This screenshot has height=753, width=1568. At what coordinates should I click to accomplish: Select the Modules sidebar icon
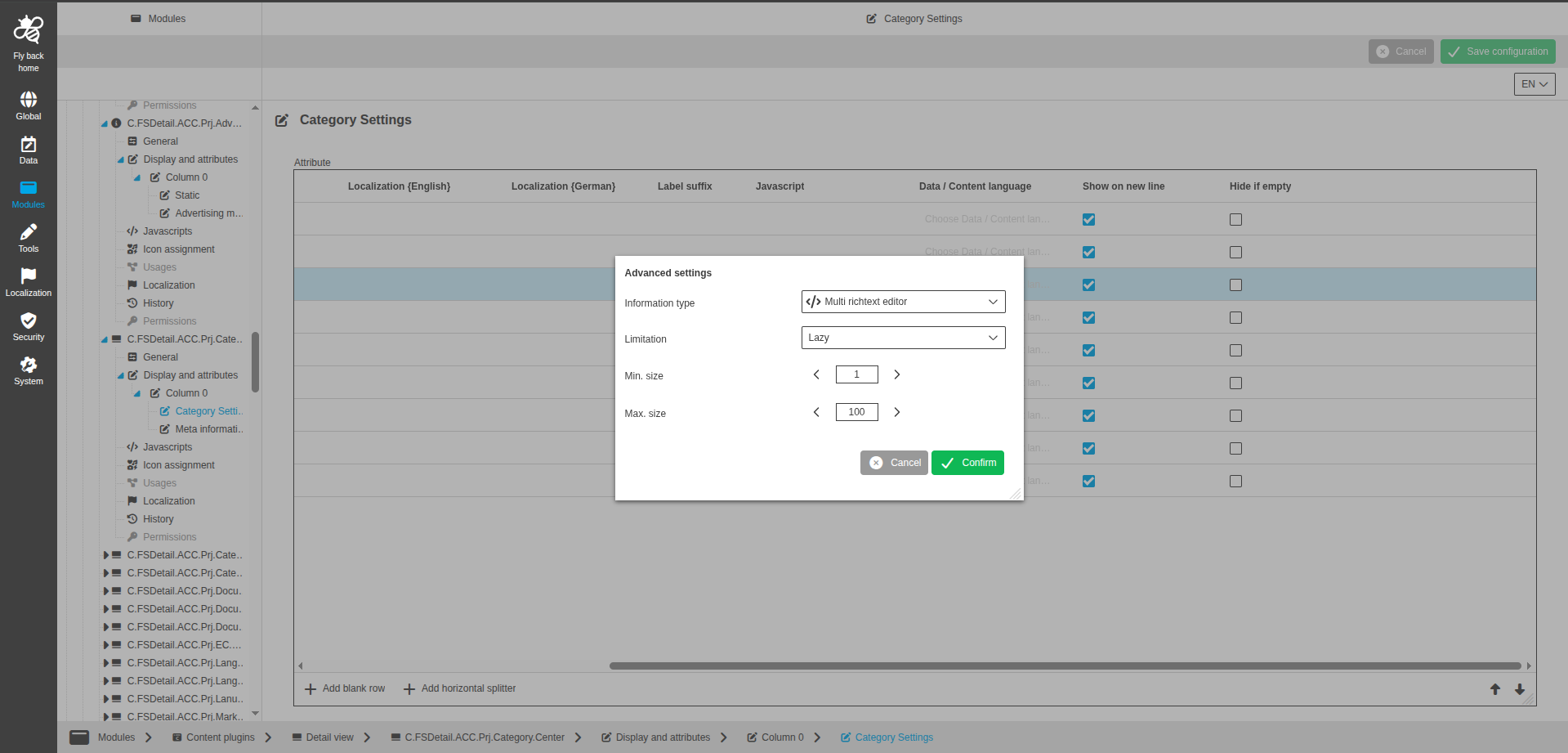[29, 188]
